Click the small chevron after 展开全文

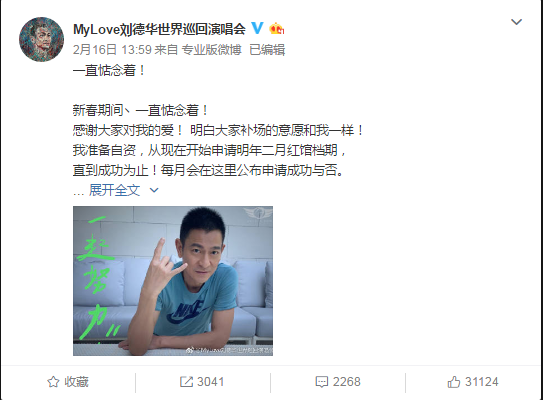(154, 190)
